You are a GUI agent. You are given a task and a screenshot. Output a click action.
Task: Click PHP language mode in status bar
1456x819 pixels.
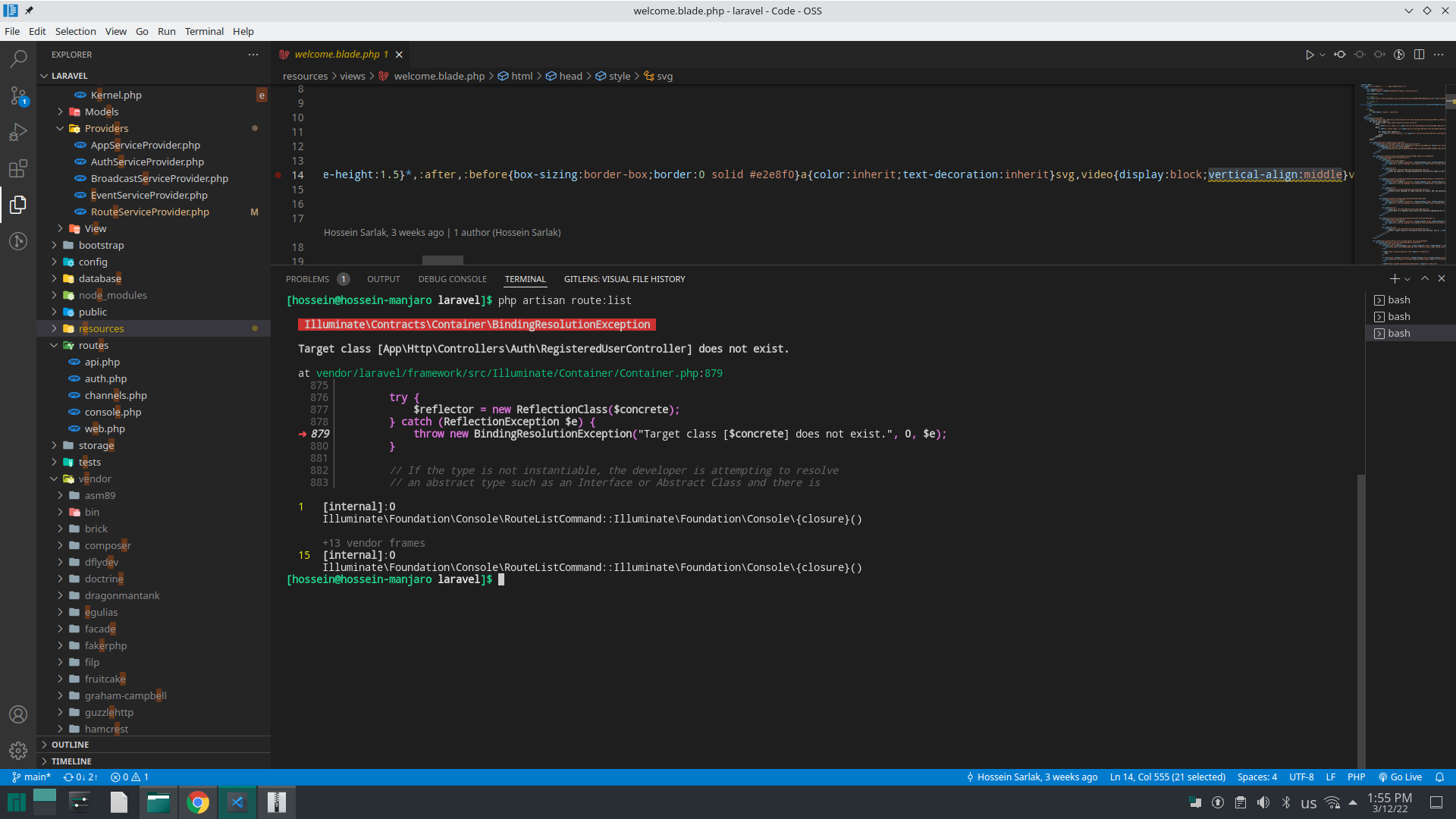1356,777
